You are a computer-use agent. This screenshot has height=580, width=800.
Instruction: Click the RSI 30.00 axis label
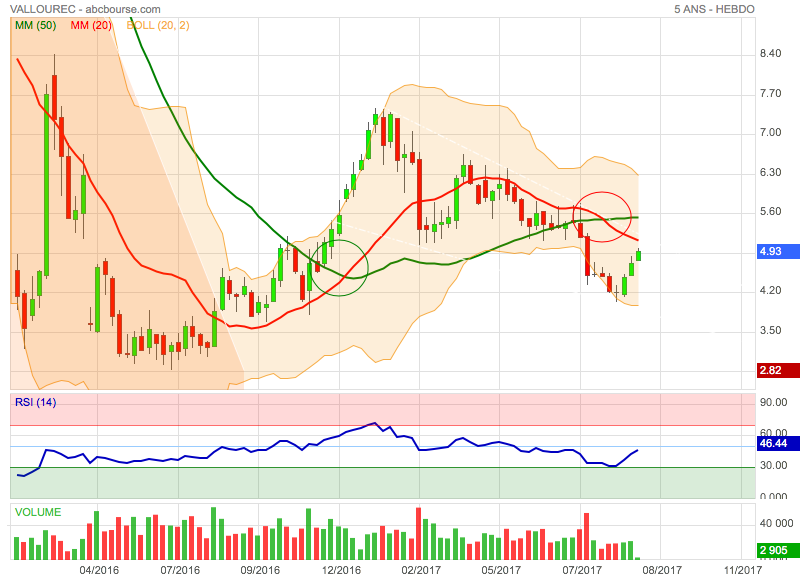[773, 465]
